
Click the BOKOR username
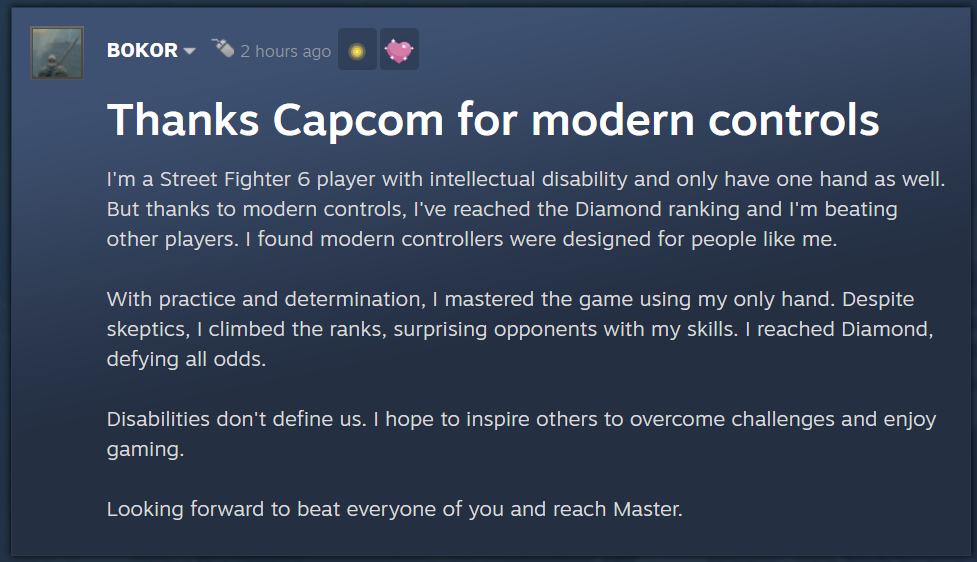tap(142, 50)
